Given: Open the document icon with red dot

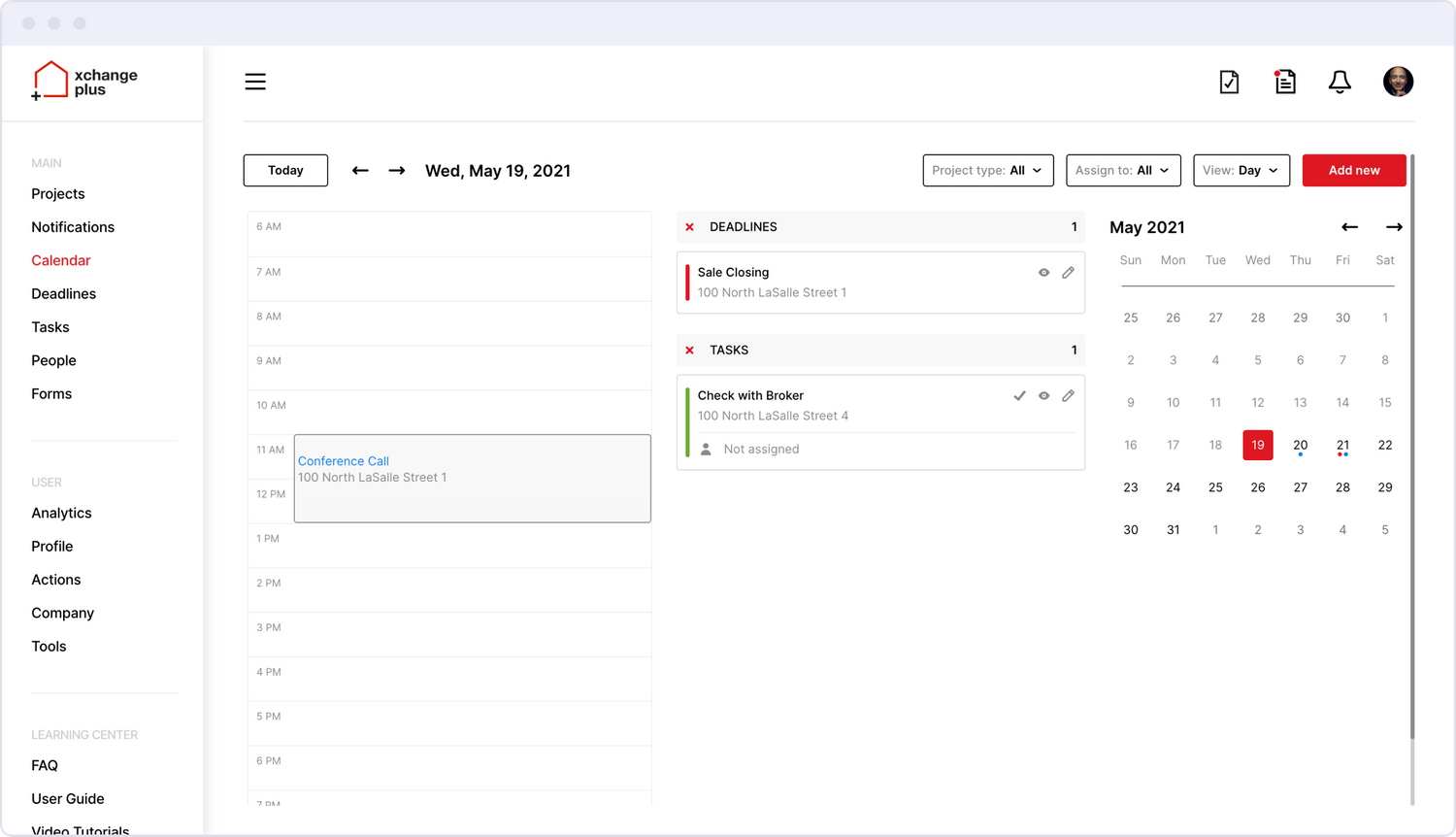Looking at the screenshot, I should (x=1285, y=82).
